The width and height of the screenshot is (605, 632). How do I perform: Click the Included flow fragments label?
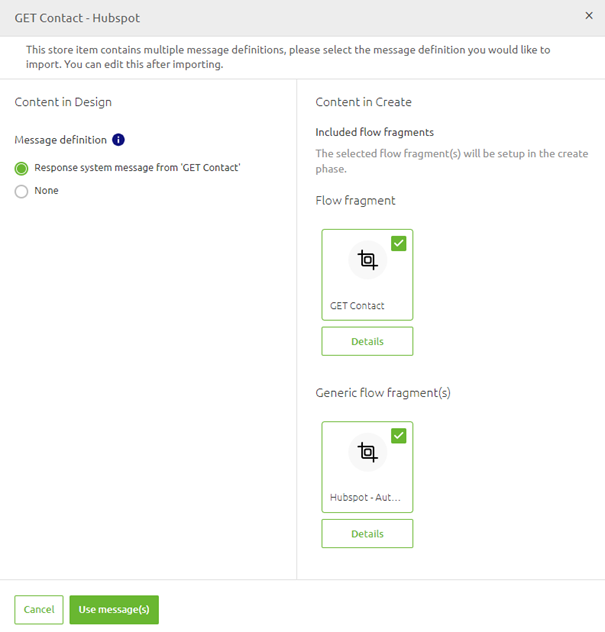(374, 132)
